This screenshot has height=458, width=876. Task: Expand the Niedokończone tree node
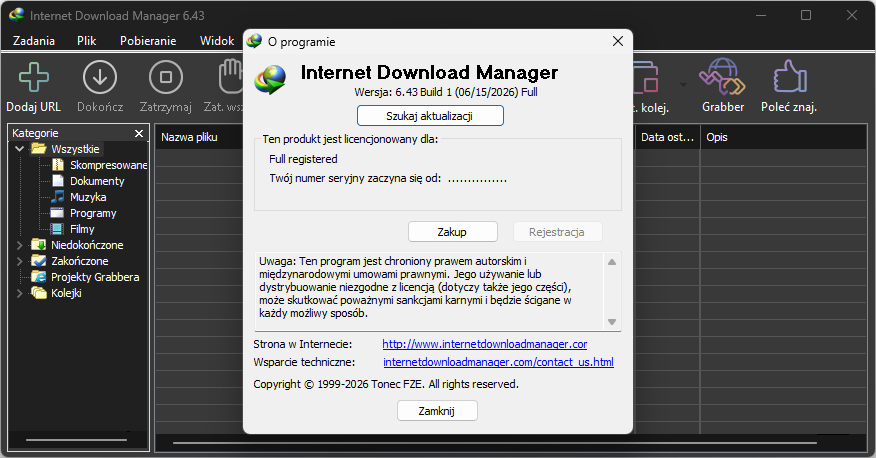click(20, 245)
